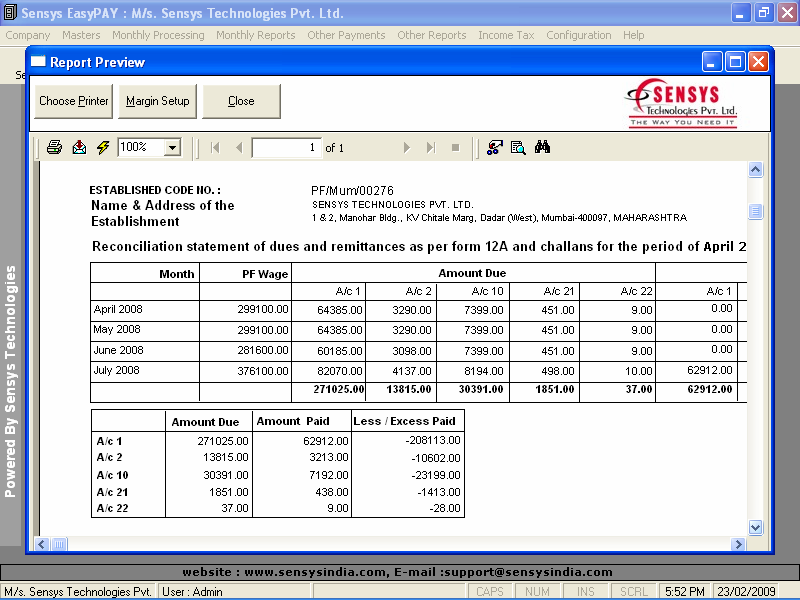The width and height of the screenshot is (800, 600).
Task: Click the total 271025.00 in Amount Due row
Action: (x=339, y=389)
